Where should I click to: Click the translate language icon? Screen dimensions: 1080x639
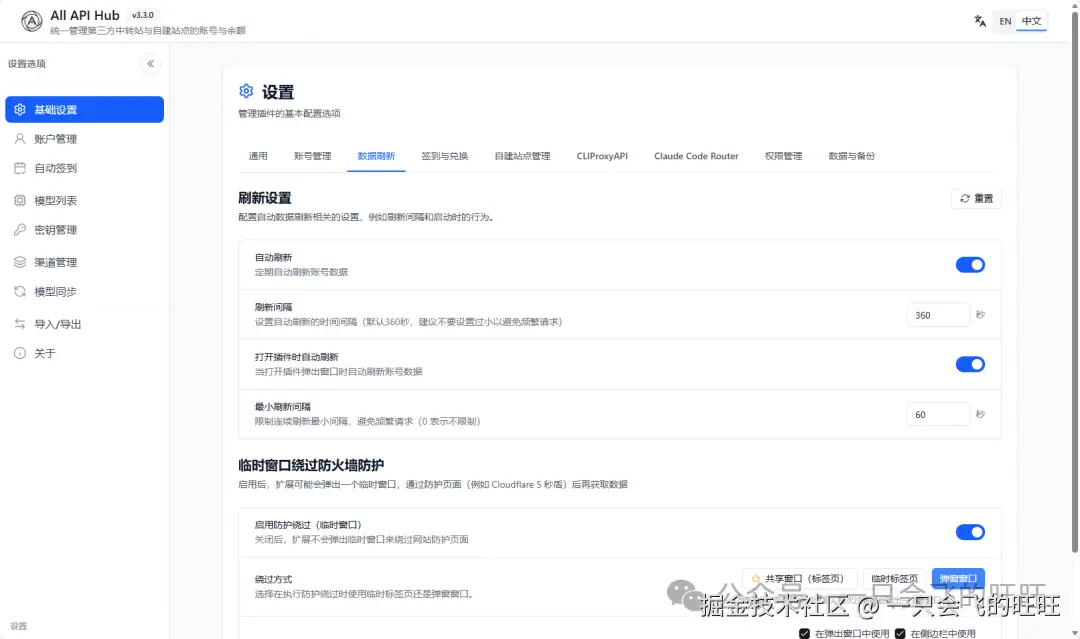(979, 21)
